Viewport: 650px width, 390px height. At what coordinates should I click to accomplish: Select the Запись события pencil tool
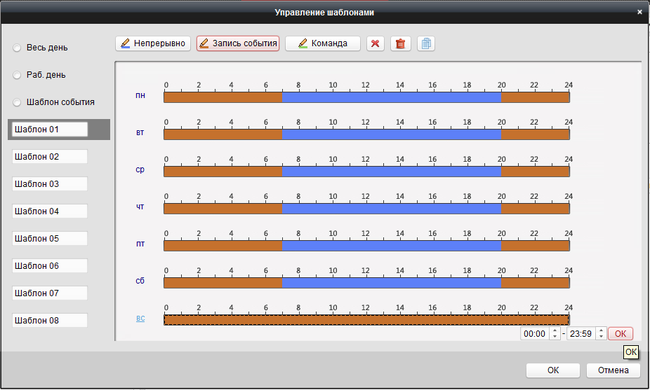(x=238, y=43)
